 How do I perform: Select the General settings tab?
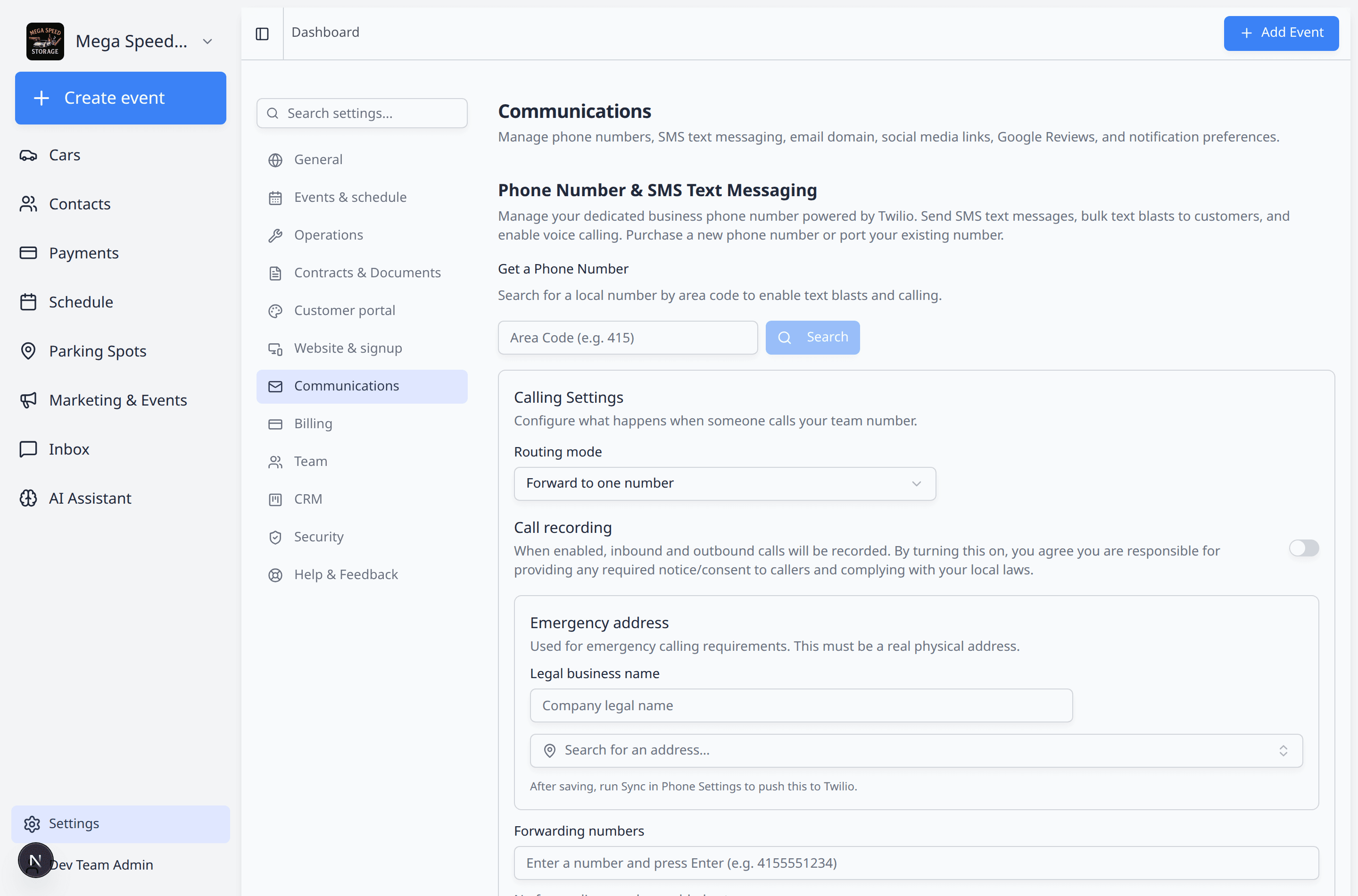tap(362, 160)
